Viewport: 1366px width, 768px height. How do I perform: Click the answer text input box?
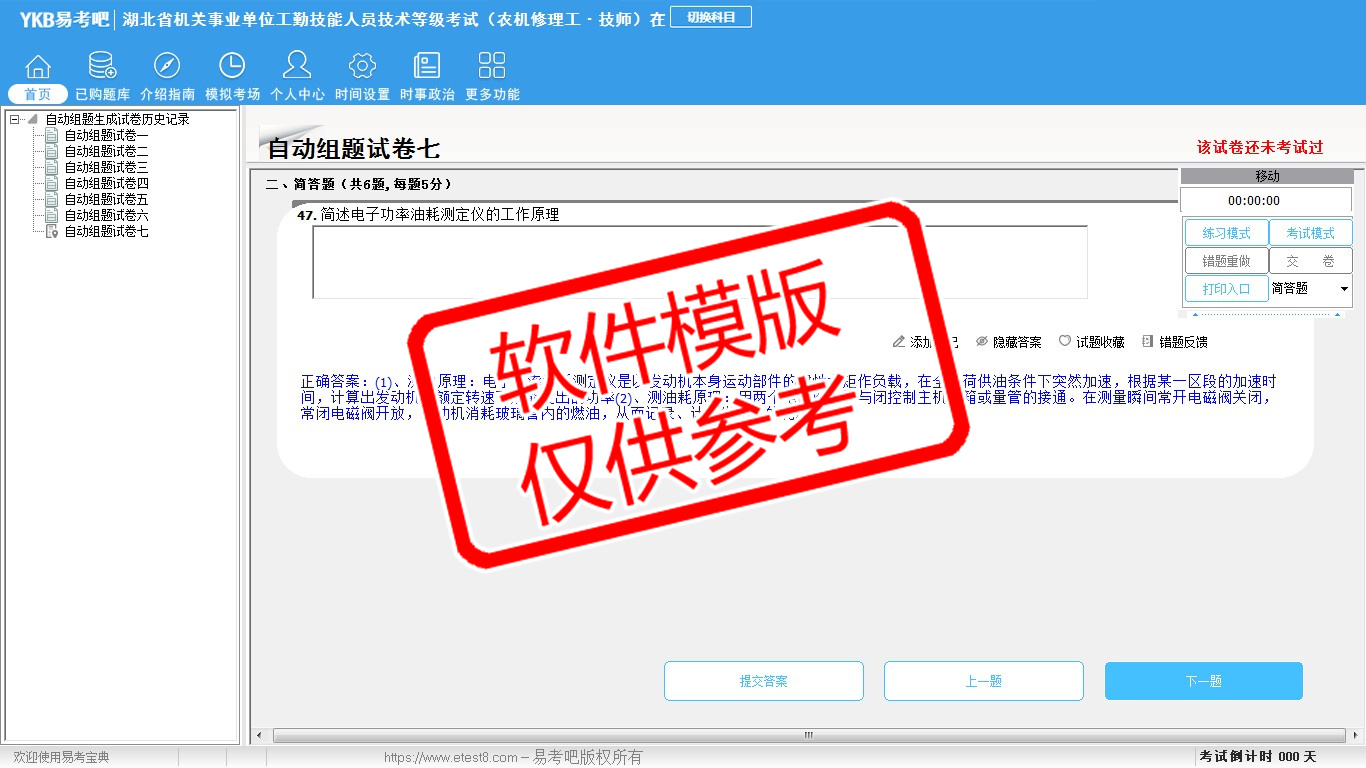700,262
